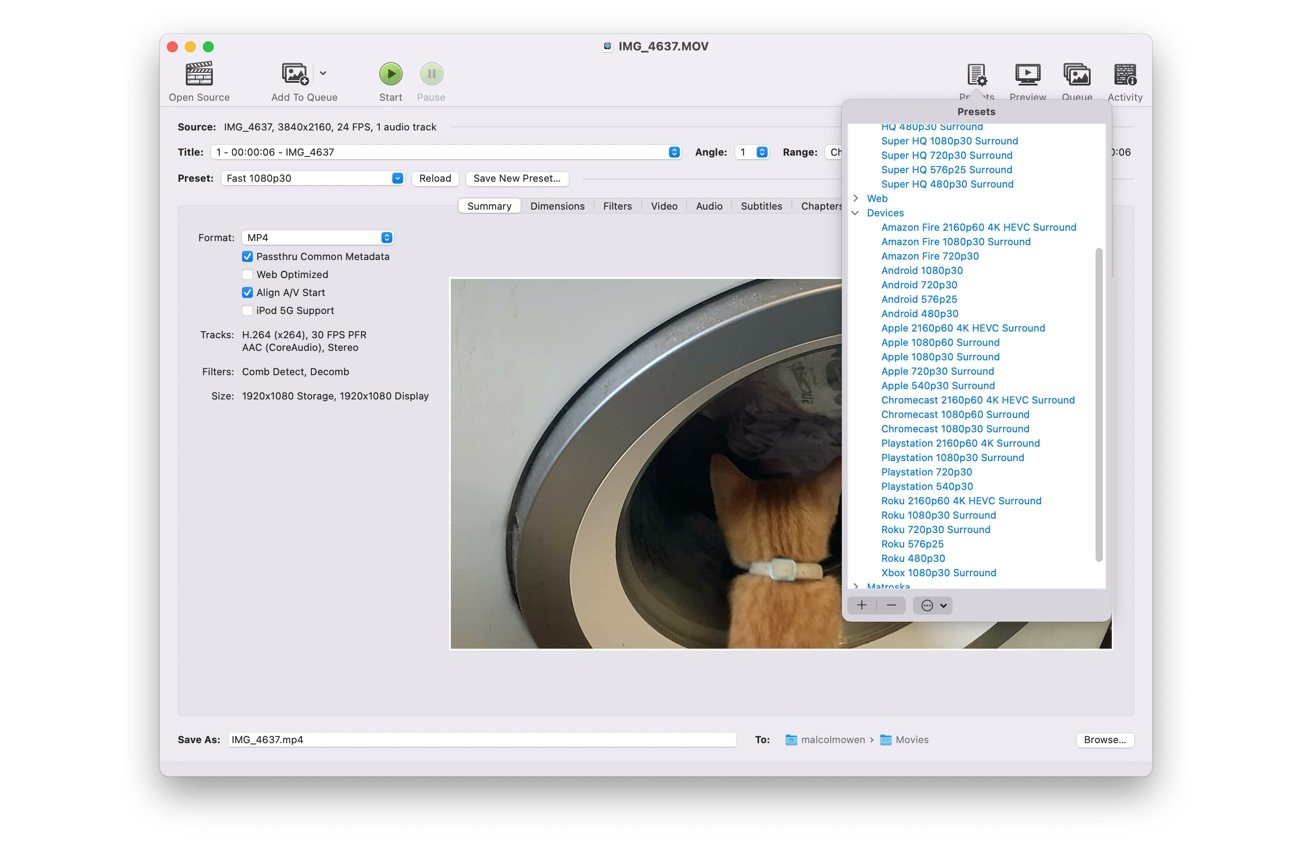Select Apple 720p30 Surround preset
Viewport: 1312px width, 843px height.
click(x=937, y=371)
